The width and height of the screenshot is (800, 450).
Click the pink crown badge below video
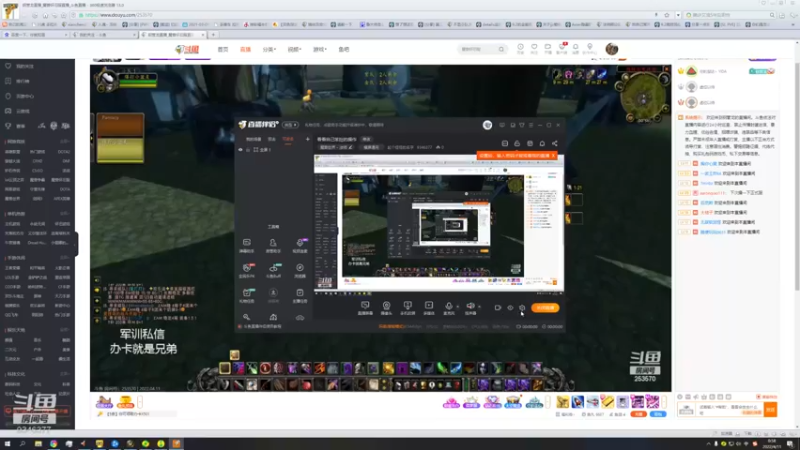coord(451,403)
